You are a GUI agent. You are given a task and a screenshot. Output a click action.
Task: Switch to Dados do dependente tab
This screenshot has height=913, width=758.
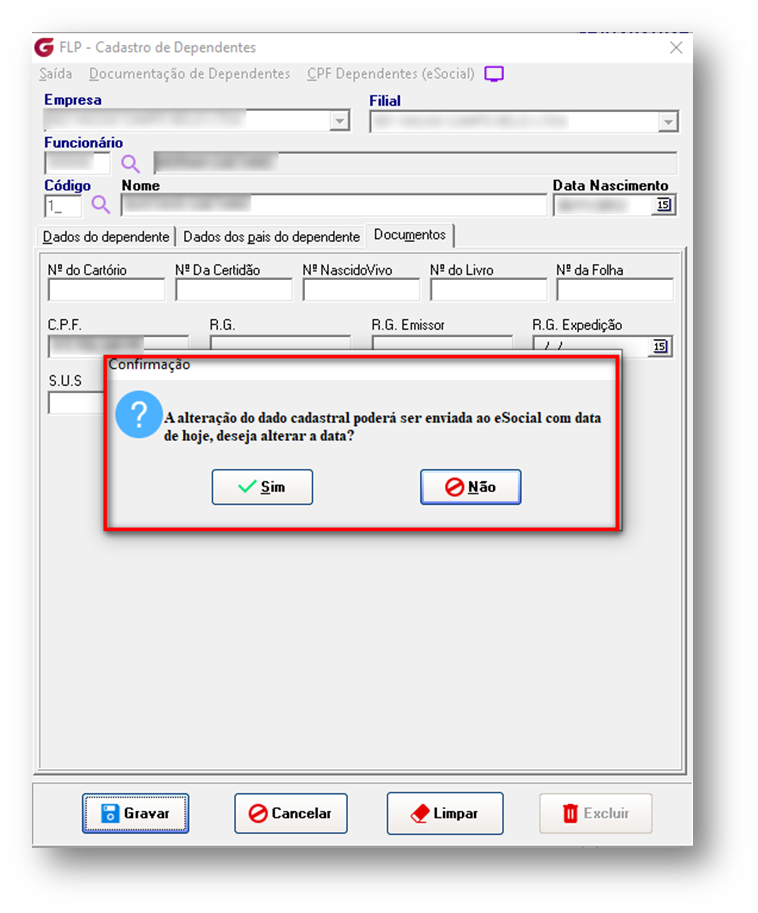point(106,236)
